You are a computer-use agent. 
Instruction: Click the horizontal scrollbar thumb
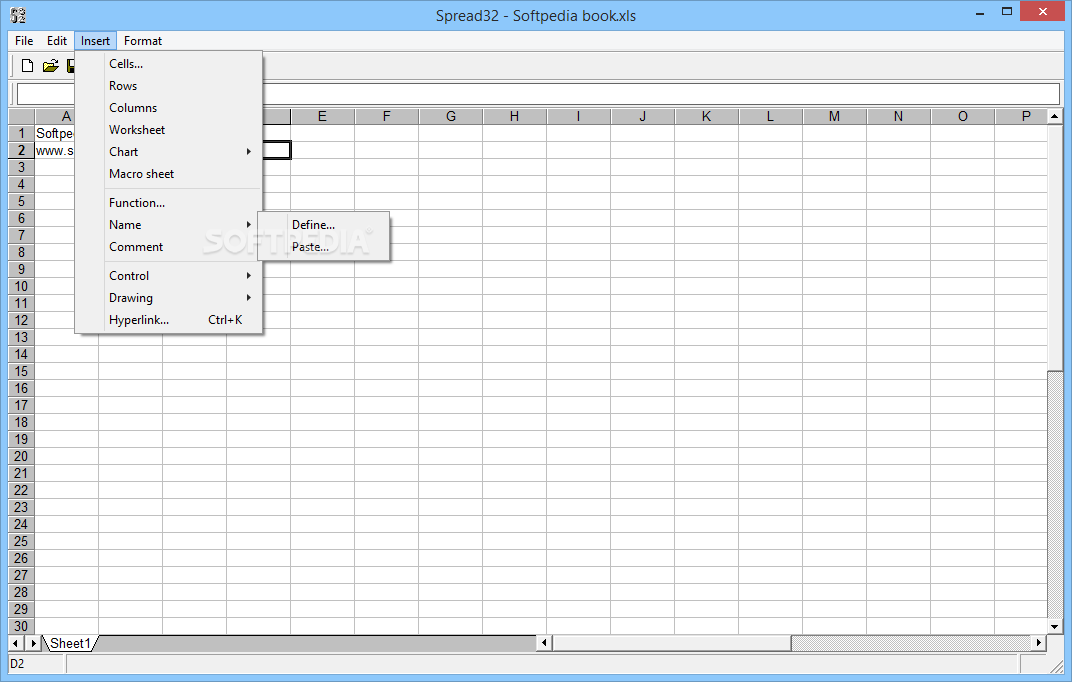671,642
